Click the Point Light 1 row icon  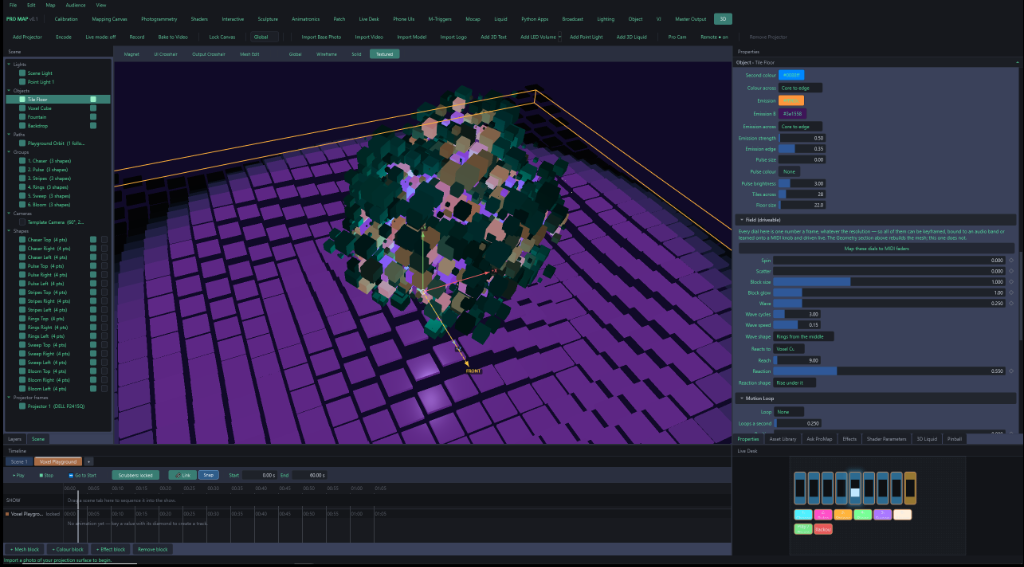click(x=22, y=82)
